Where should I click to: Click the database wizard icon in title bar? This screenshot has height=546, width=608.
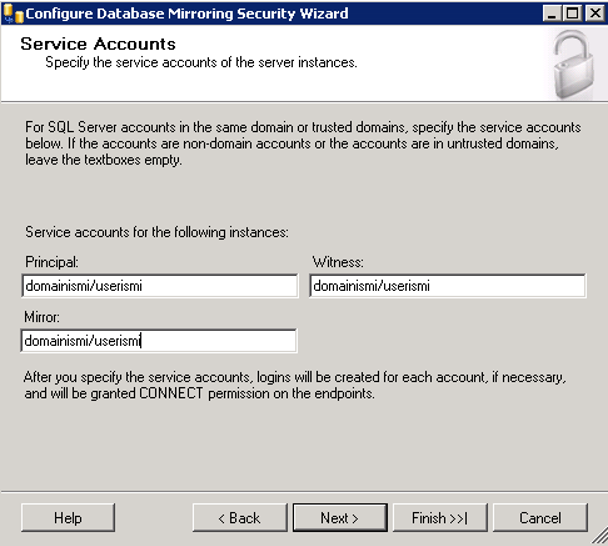13,14
